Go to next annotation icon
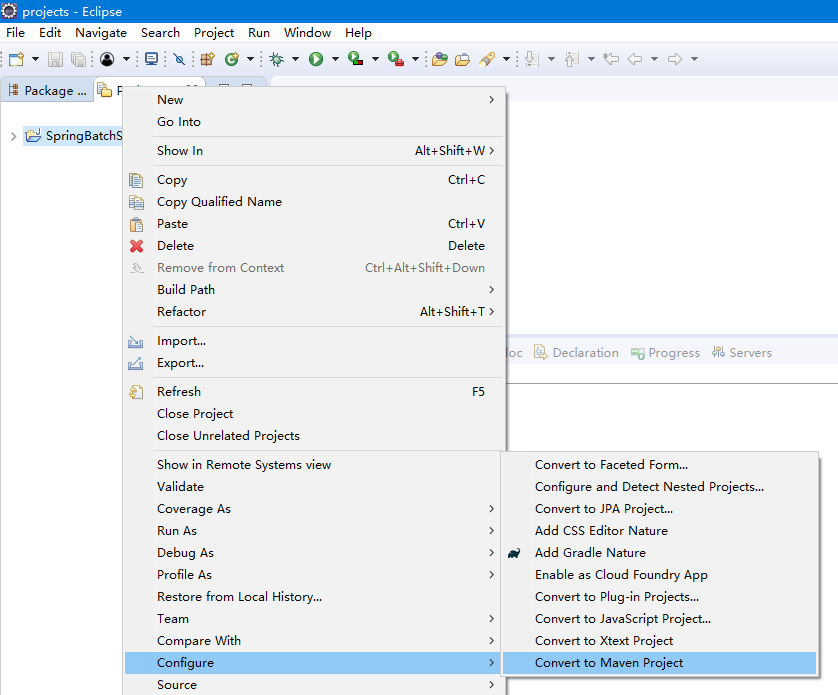 pyautogui.click(x=531, y=59)
